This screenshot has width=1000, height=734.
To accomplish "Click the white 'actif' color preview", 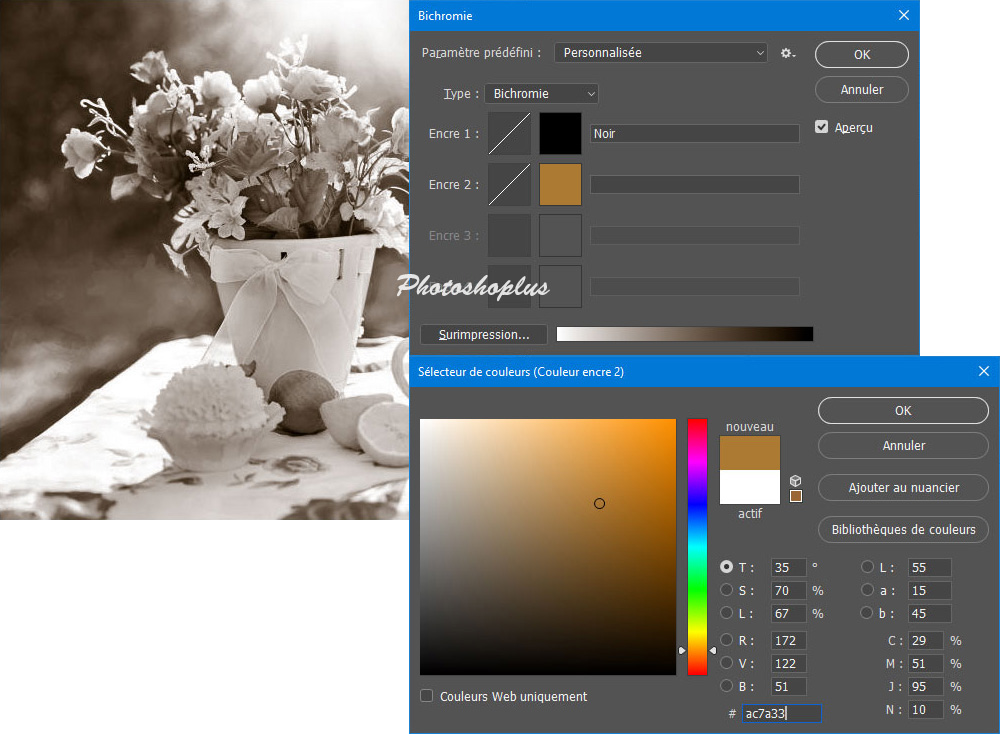I will [750, 487].
